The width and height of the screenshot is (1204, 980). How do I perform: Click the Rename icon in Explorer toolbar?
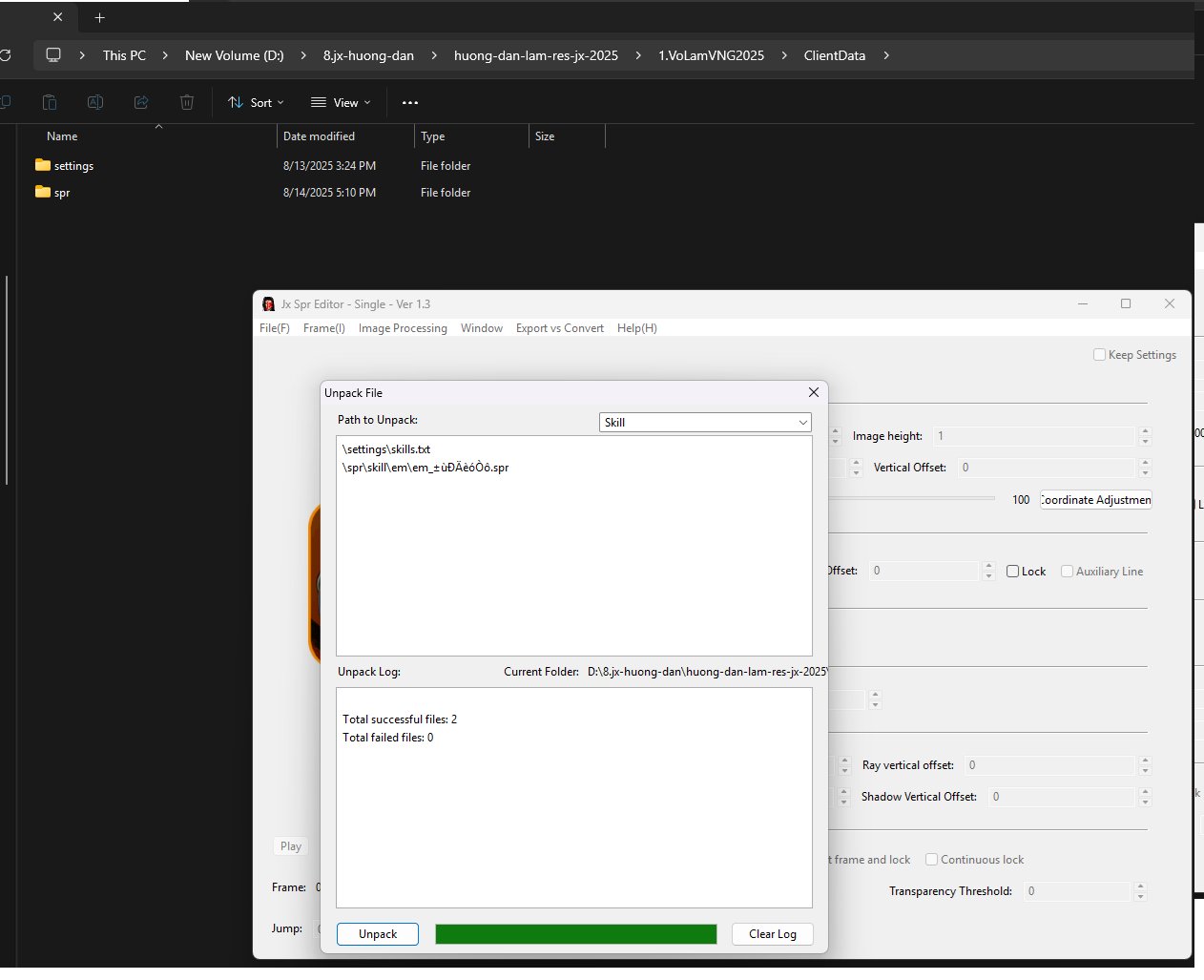[95, 102]
